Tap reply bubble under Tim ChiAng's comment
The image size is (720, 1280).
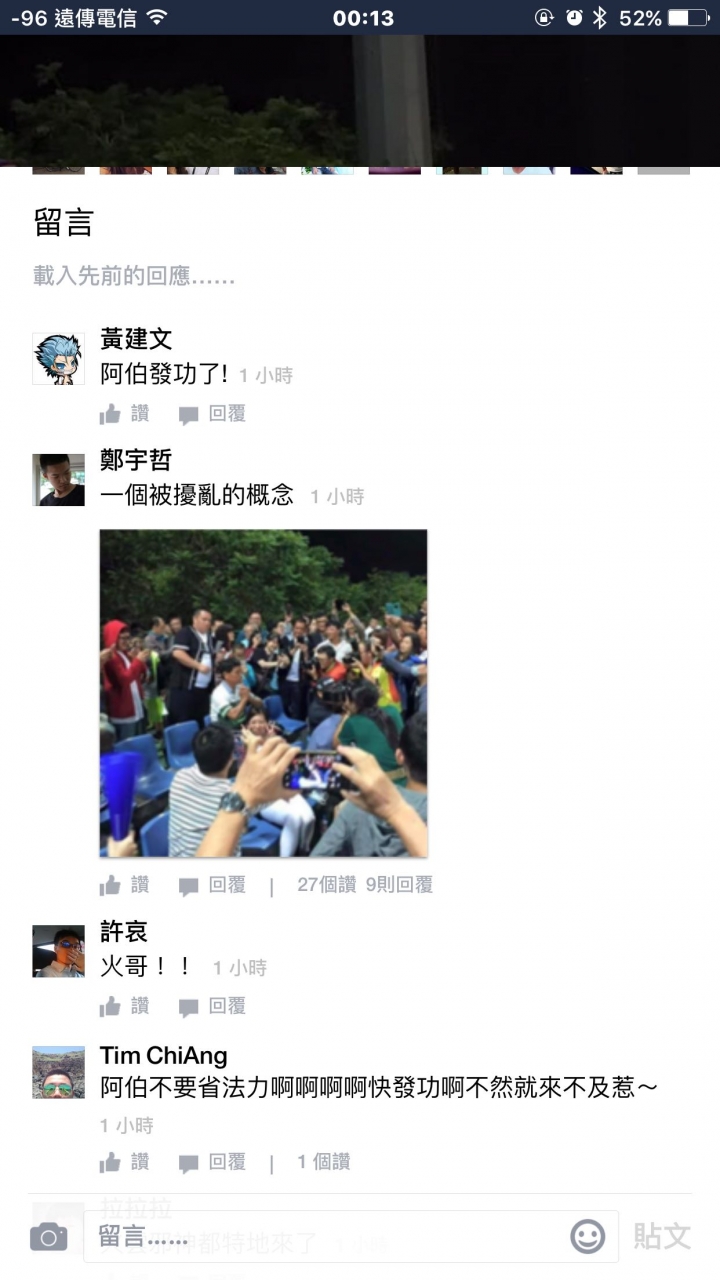[188, 1163]
